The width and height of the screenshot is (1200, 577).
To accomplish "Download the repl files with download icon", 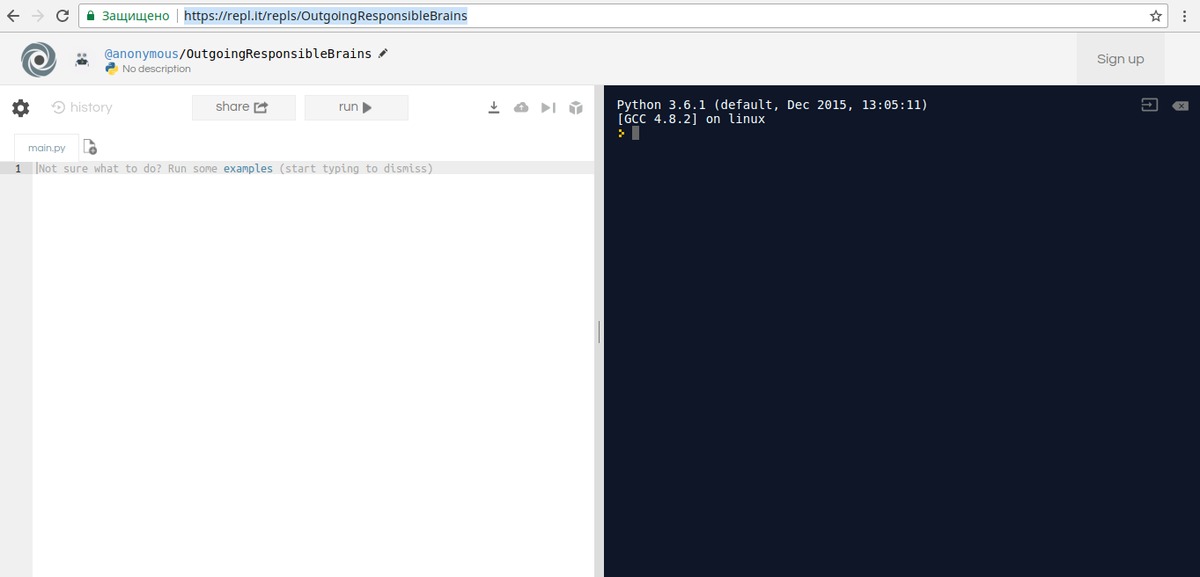I will click(493, 108).
